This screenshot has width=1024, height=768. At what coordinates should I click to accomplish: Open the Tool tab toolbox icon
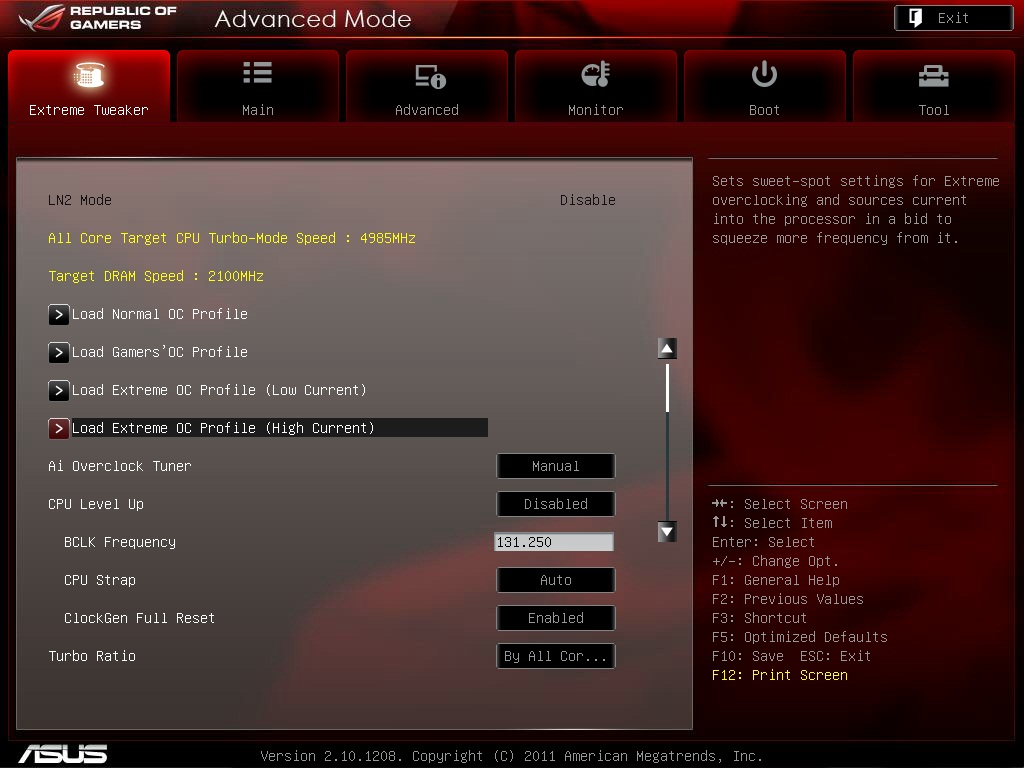tap(933, 75)
